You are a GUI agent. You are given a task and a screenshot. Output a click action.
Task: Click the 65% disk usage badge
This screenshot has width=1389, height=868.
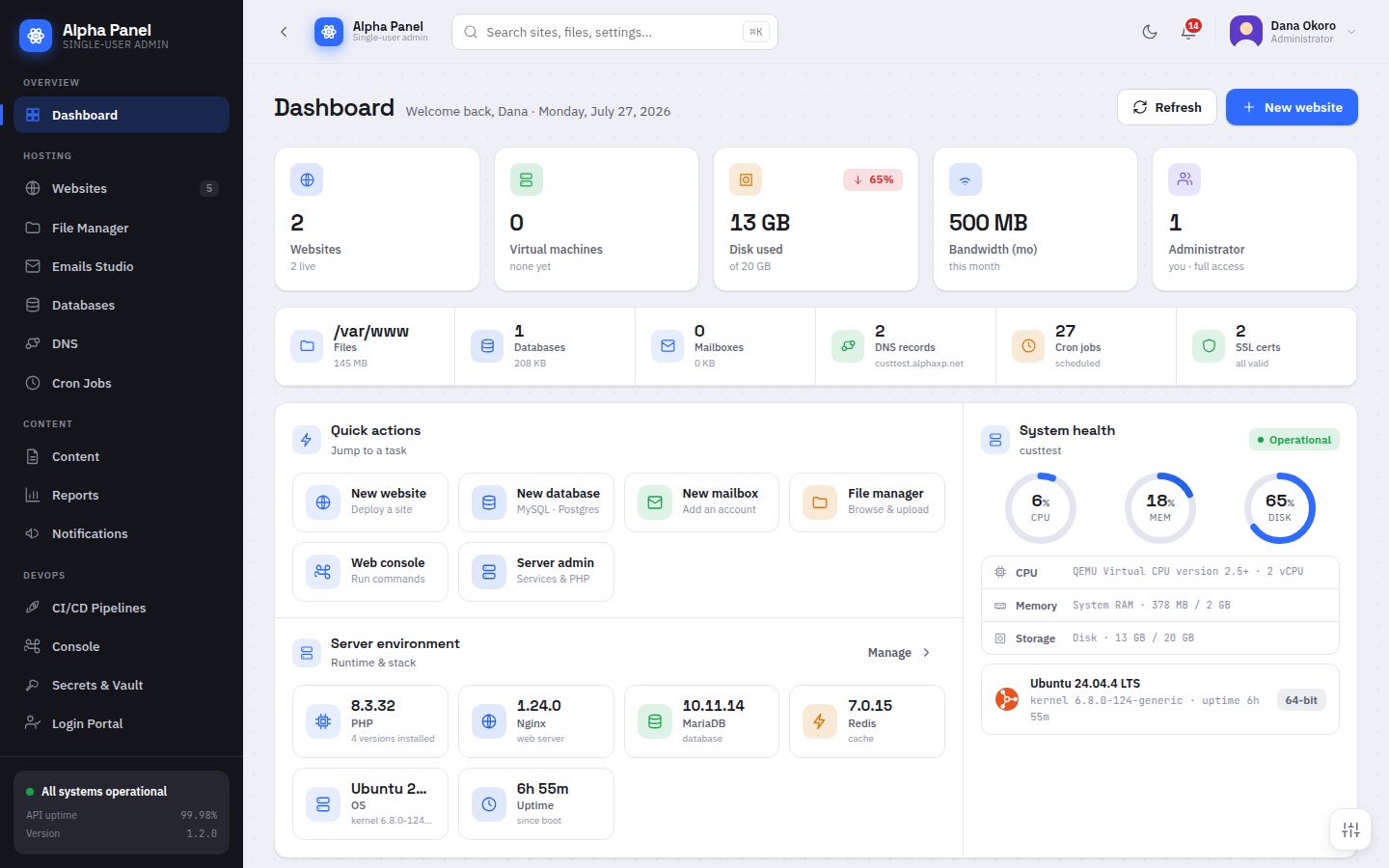click(x=873, y=179)
